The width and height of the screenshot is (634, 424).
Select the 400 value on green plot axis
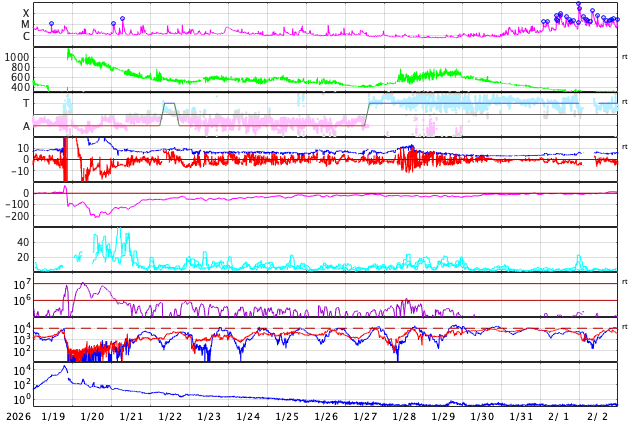22,87
